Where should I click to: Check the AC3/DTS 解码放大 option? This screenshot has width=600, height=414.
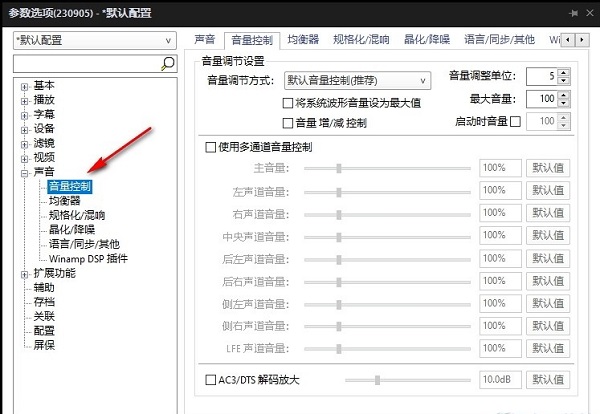pyautogui.click(x=210, y=380)
